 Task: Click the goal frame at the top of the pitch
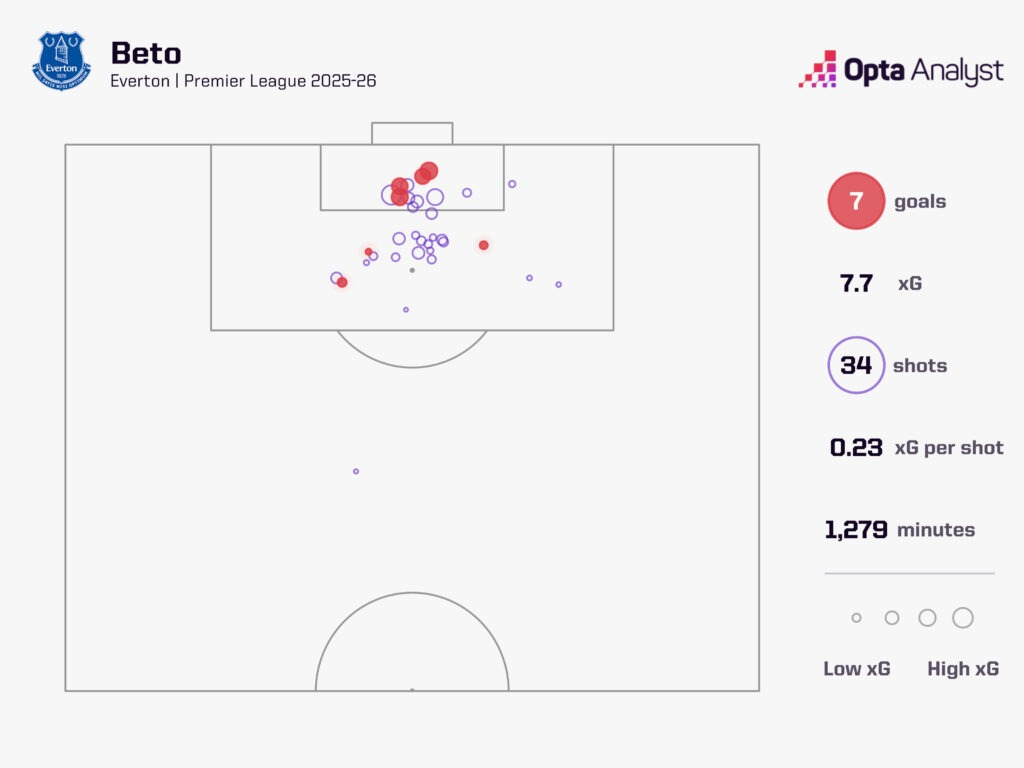(x=412, y=133)
